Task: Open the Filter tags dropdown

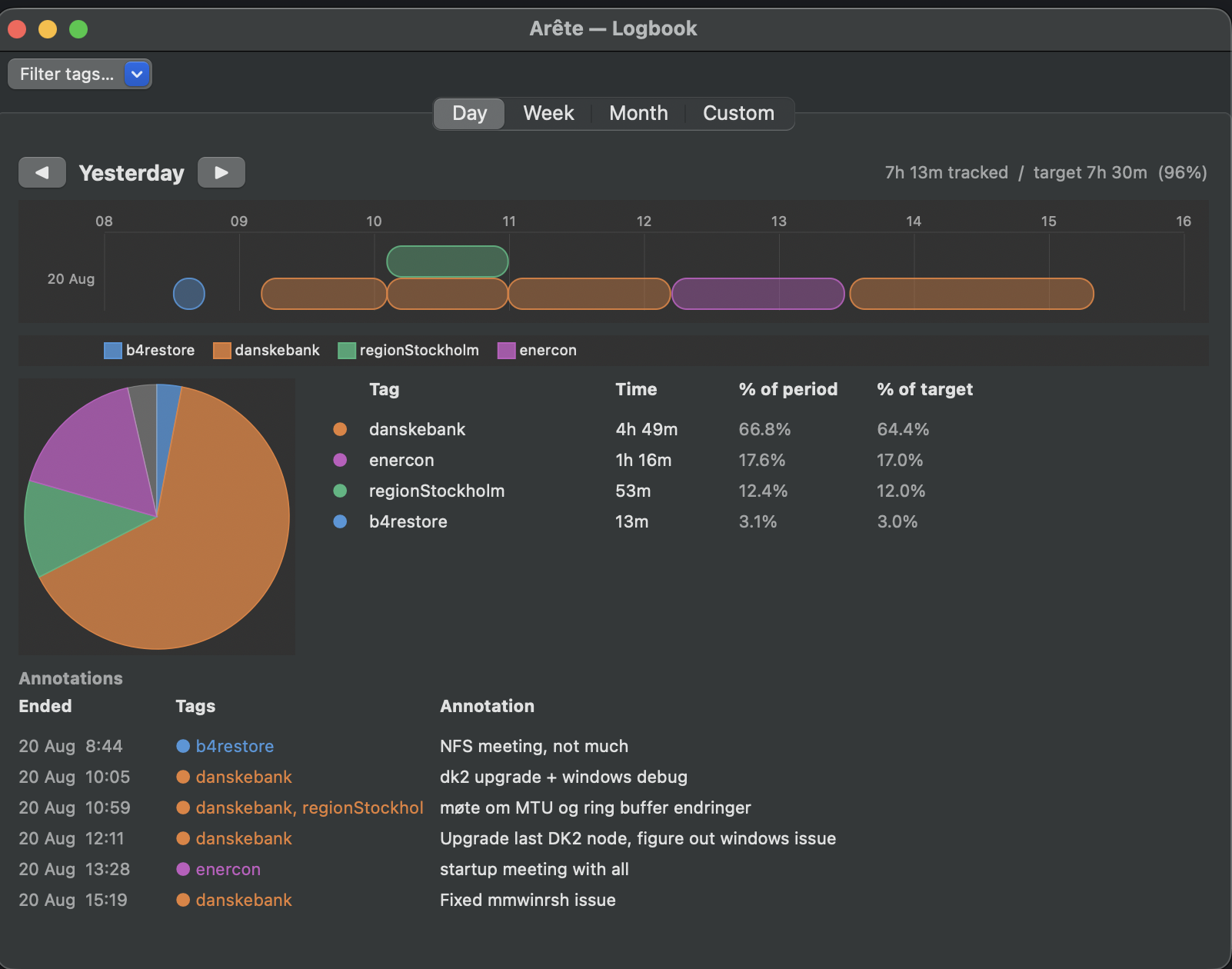Action: [x=80, y=74]
